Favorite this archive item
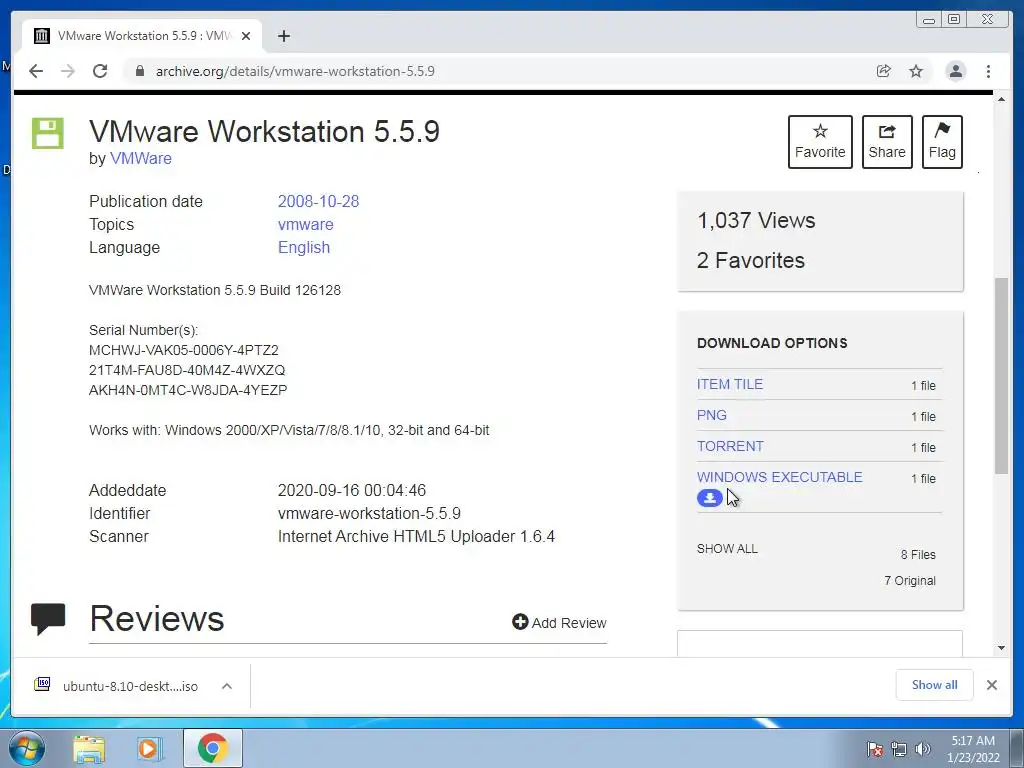1024x768 pixels. click(820, 142)
